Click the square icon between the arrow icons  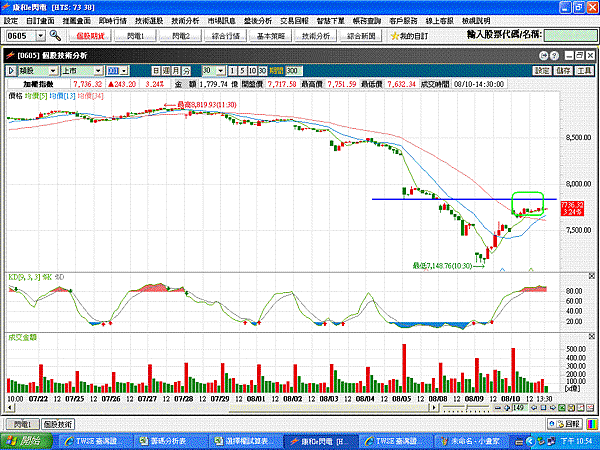[543, 408]
